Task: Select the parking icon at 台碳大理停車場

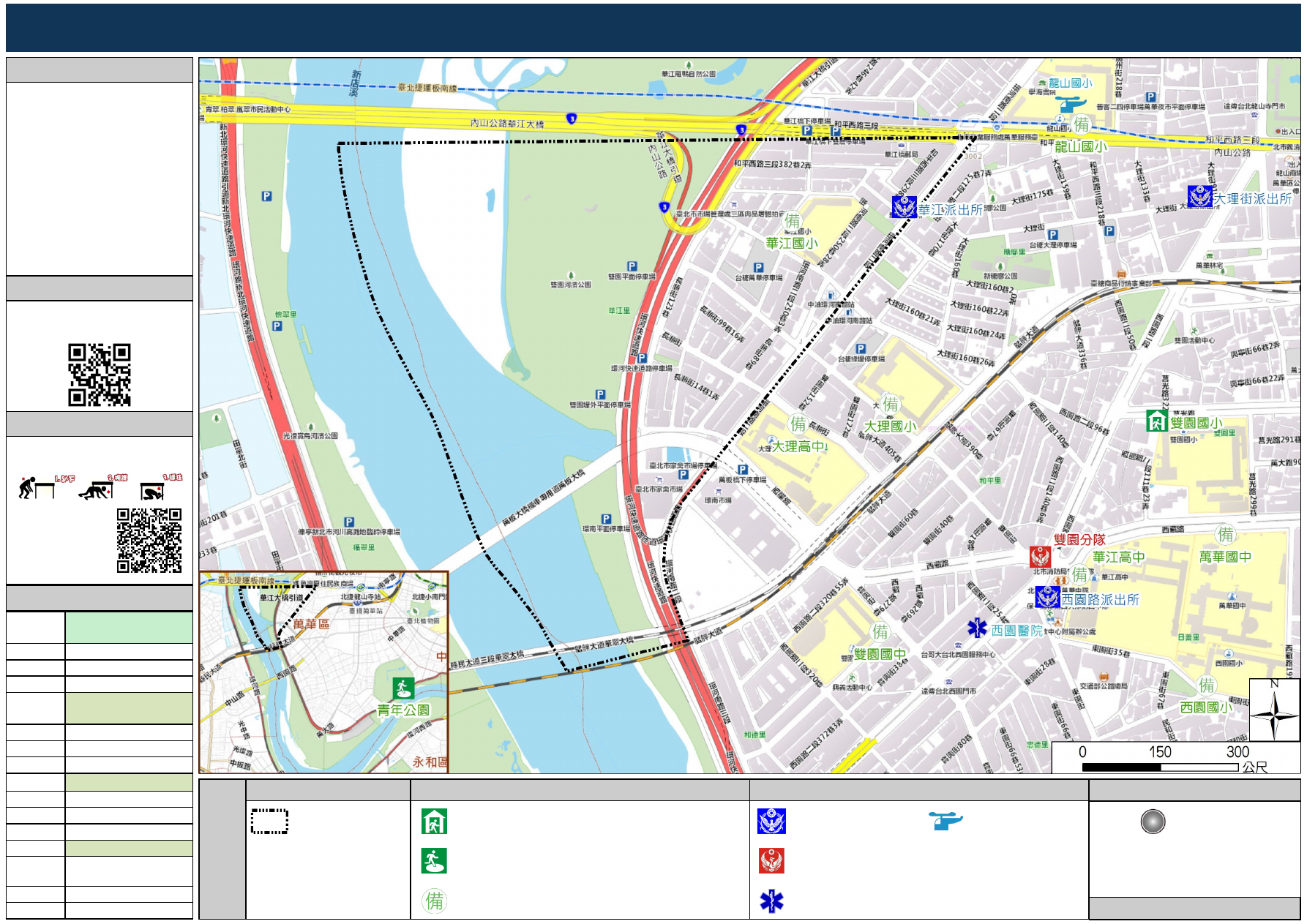Action: point(1052,235)
